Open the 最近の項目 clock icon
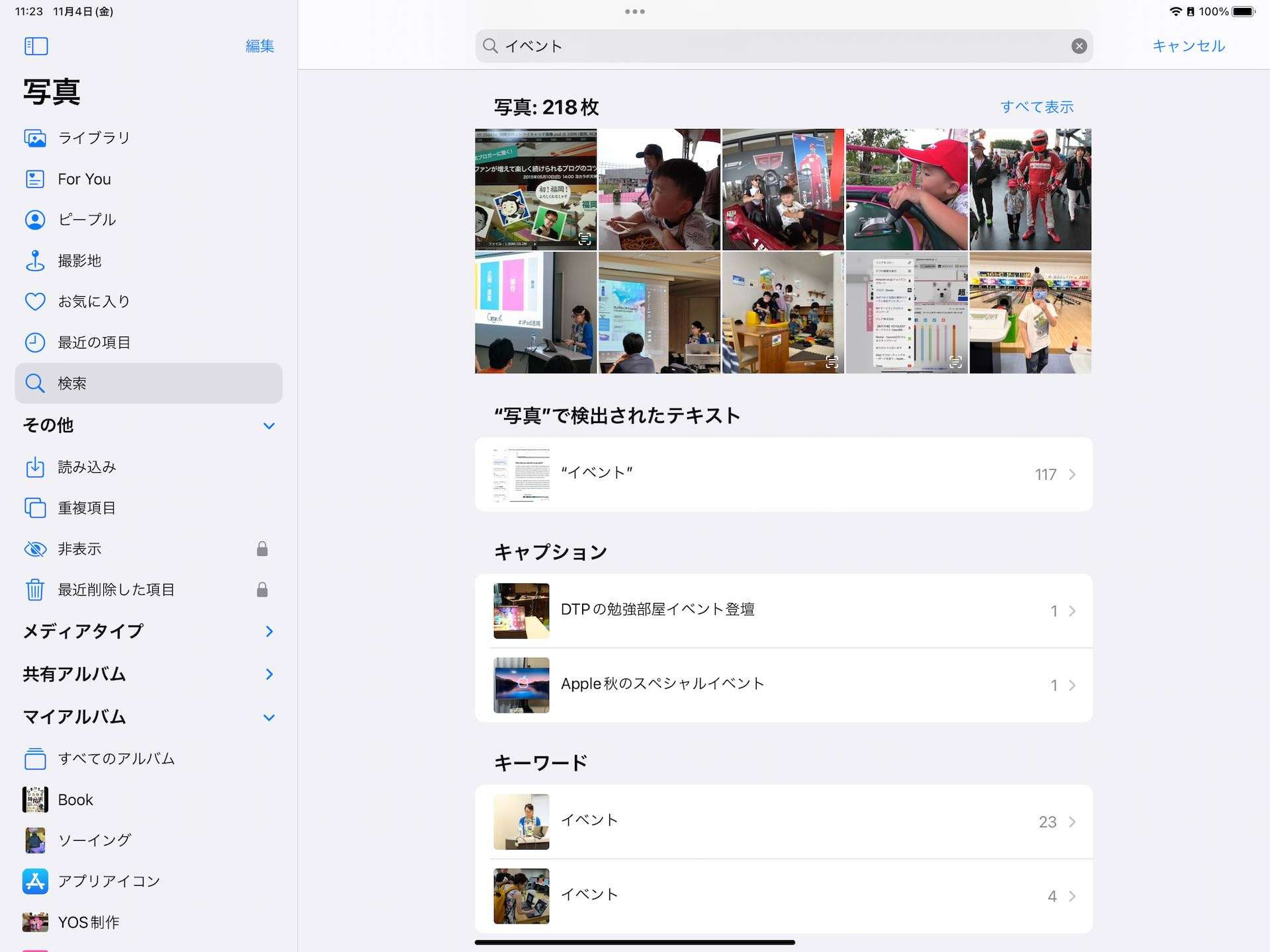Image resolution: width=1270 pixels, height=952 pixels. tap(35, 342)
